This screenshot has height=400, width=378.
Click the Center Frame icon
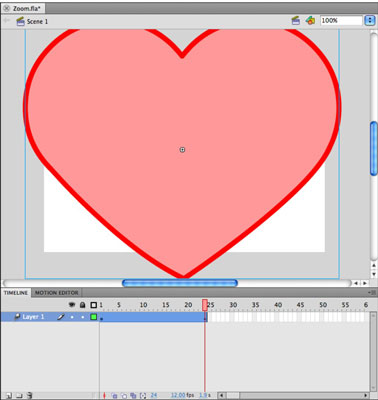(104, 395)
